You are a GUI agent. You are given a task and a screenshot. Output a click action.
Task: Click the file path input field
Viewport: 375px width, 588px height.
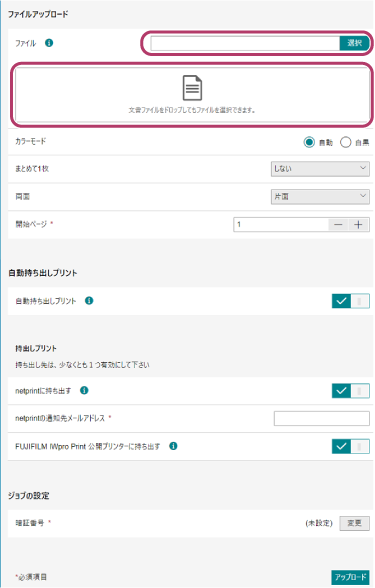pyautogui.click(x=245, y=43)
